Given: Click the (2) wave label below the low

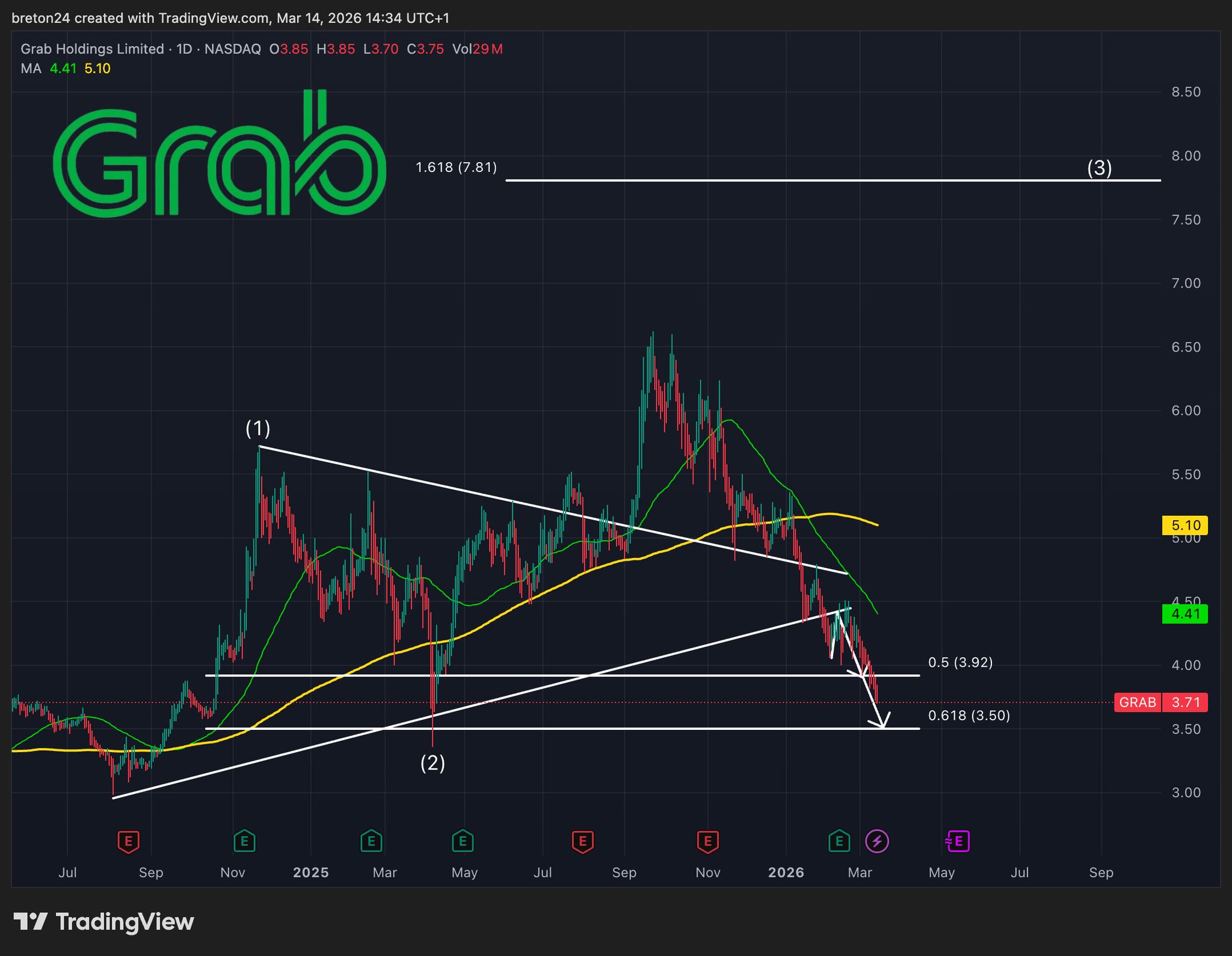Looking at the screenshot, I should pos(433,763).
